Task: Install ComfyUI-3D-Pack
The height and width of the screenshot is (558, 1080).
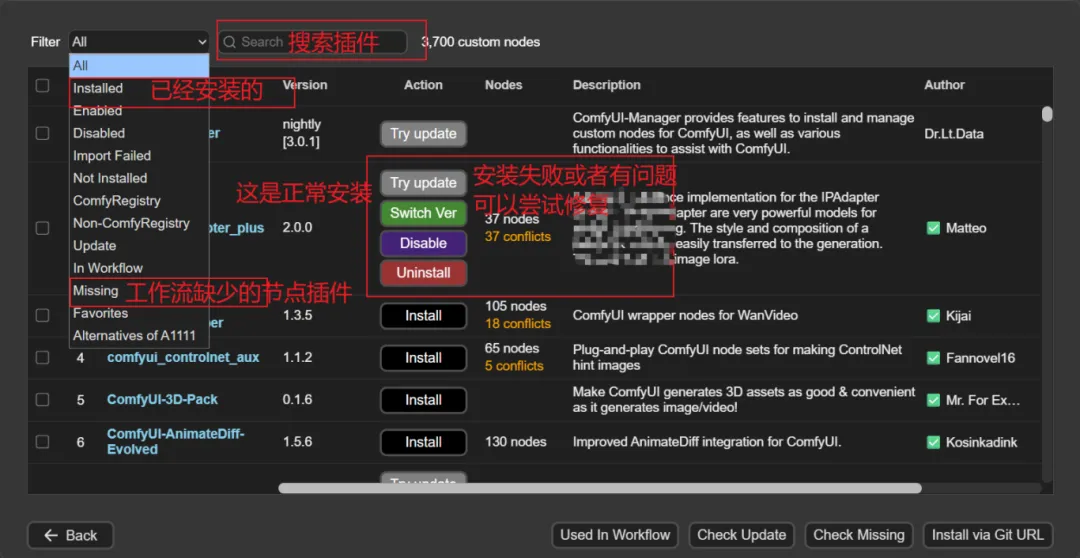Action: click(x=424, y=400)
